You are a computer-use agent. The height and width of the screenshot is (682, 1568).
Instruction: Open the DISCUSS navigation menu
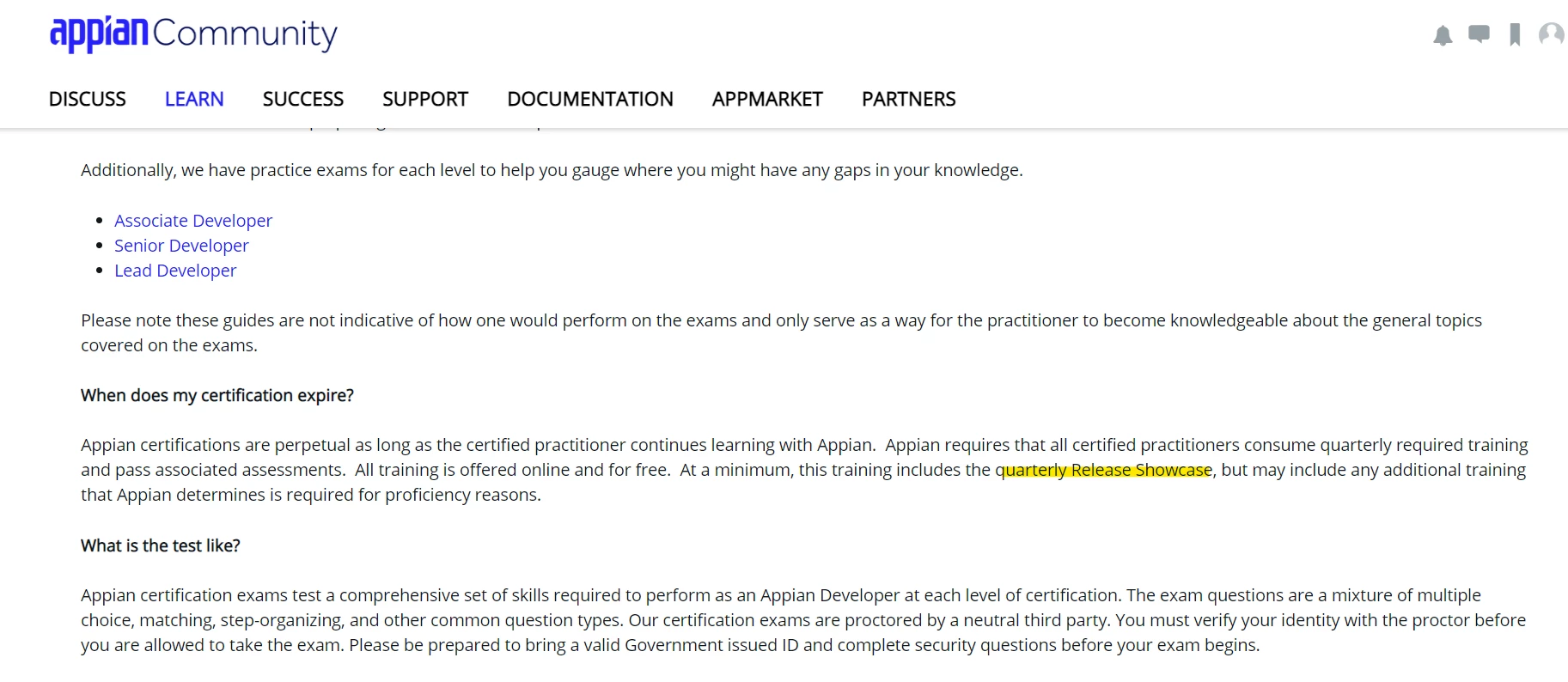pyautogui.click(x=88, y=99)
